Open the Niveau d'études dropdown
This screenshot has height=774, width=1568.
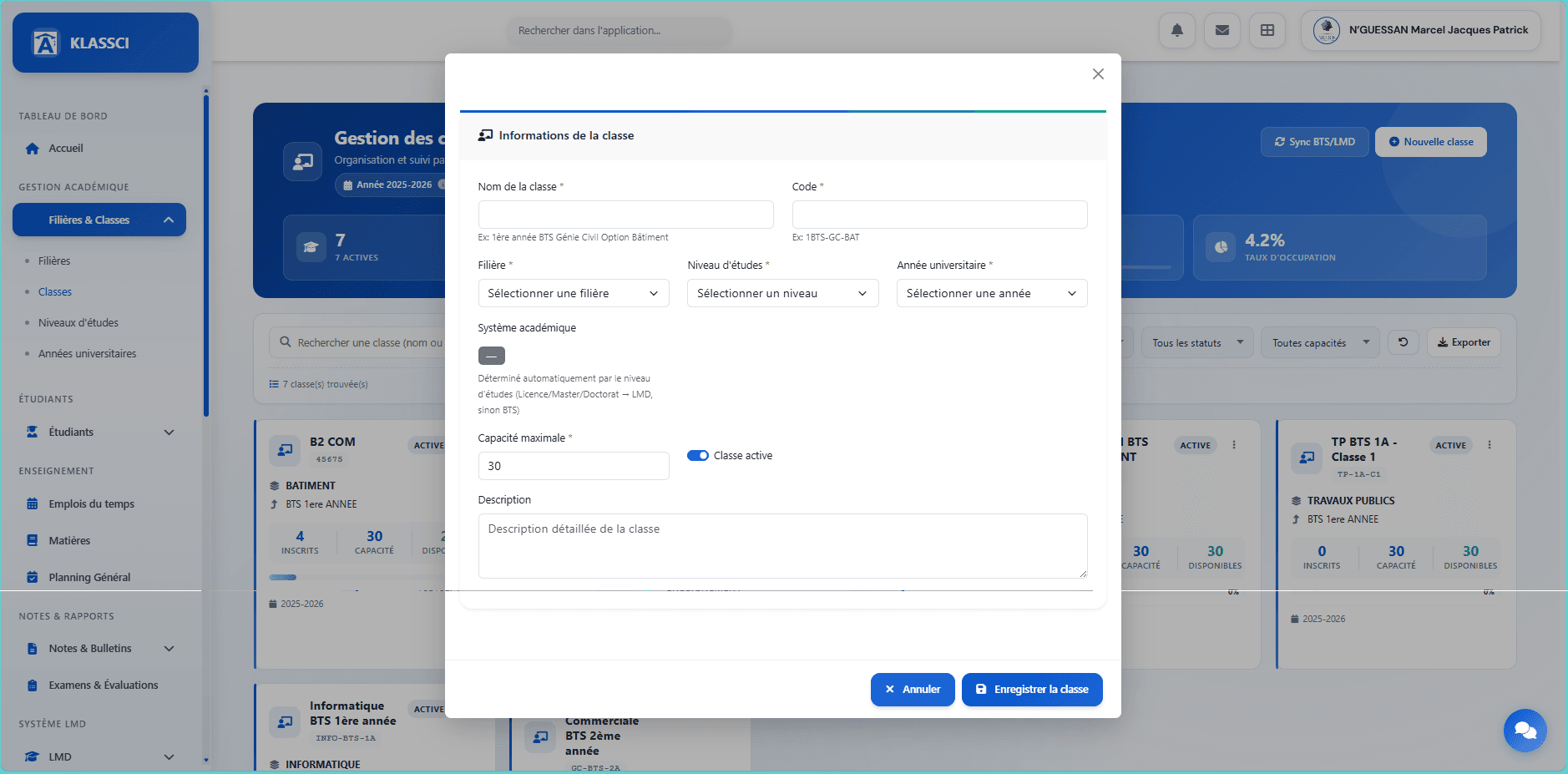(x=782, y=293)
